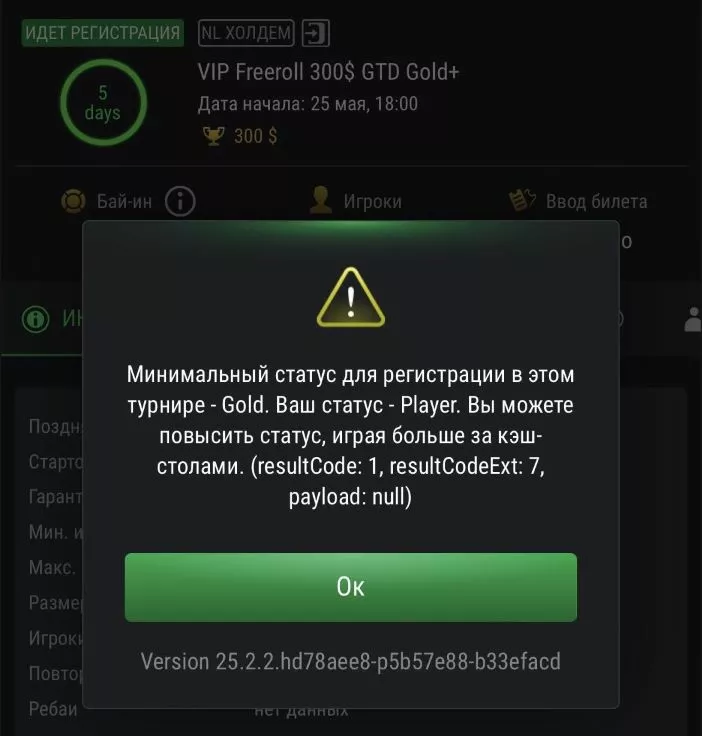702x736 pixels.
Task: Click the version string under Ok
Action: pos(351,661)
